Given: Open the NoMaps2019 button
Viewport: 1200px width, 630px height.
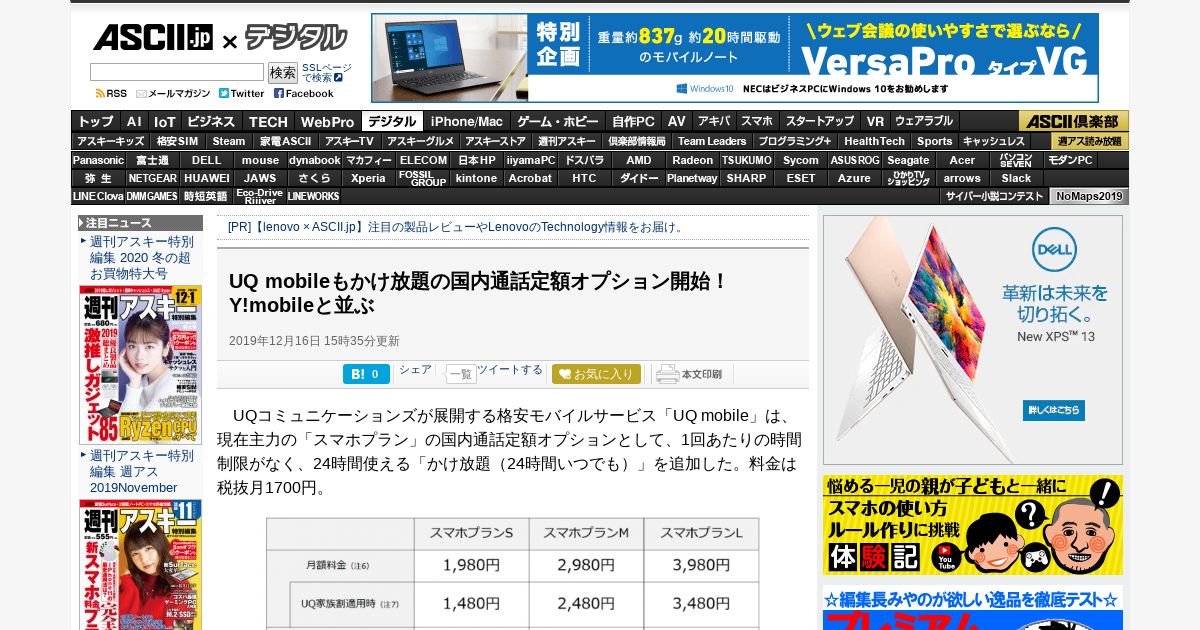Looking at the screenshot, I should [1090, 196].
